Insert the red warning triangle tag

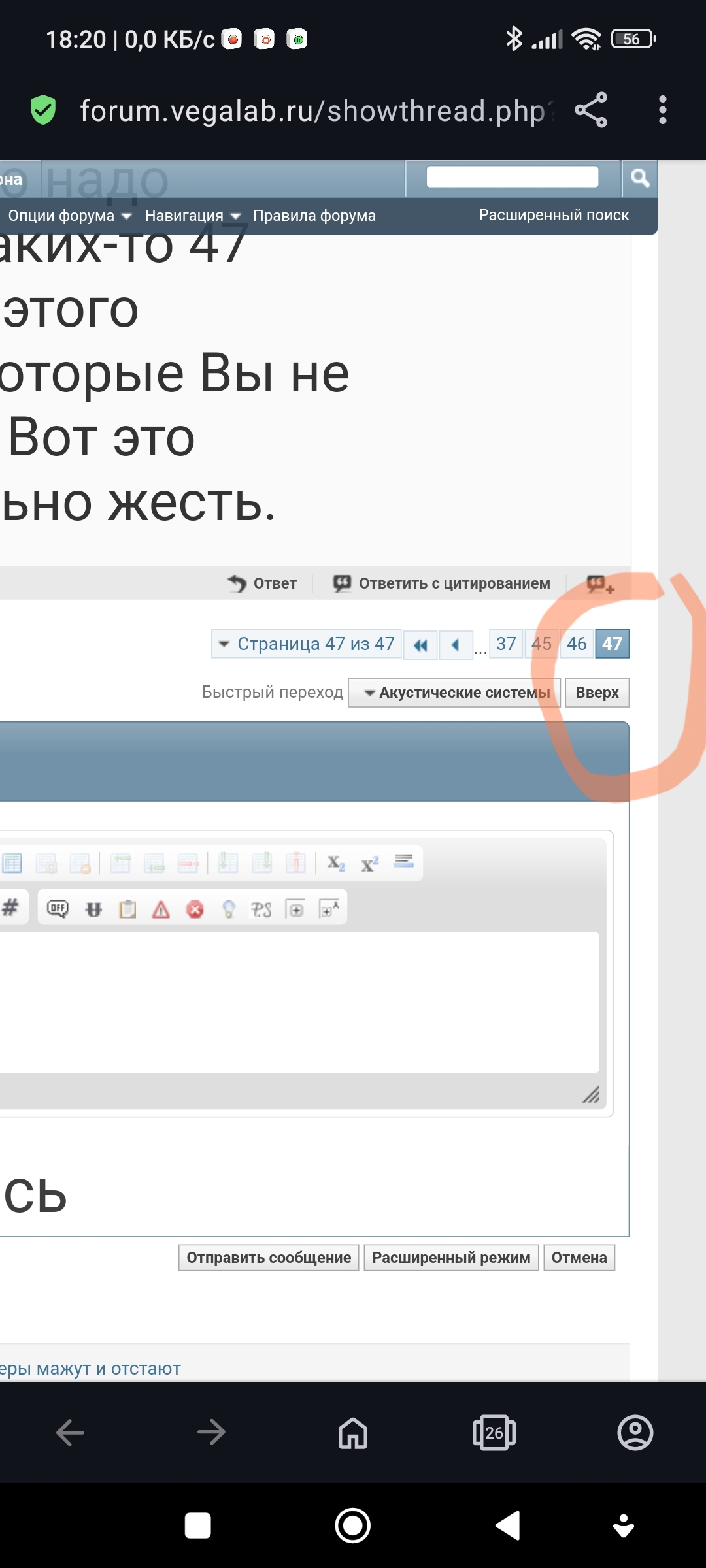[x=161, y=909]
